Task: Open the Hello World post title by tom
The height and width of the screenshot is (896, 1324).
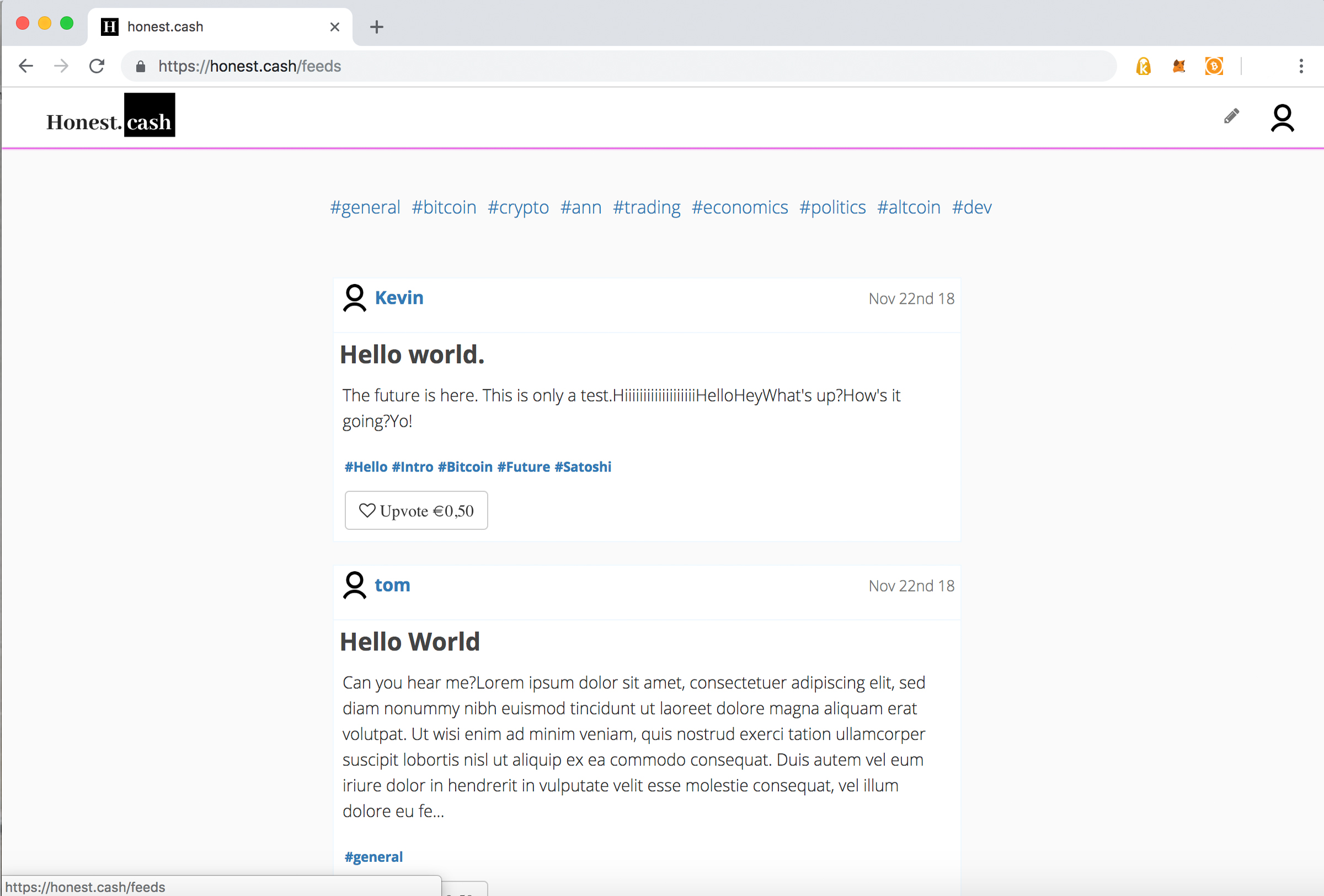Action: 410,642
